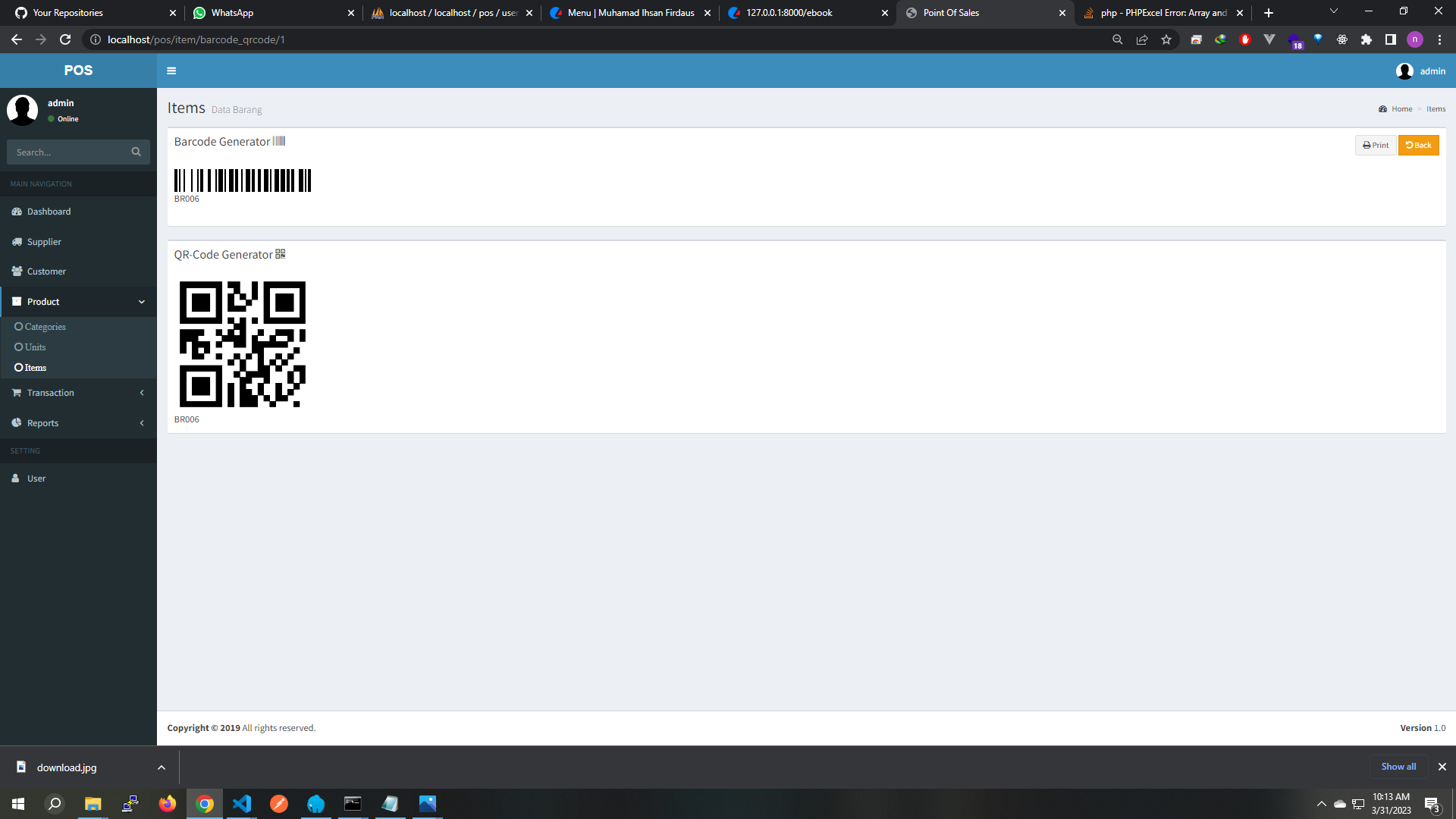The width and height of the screenshot is (1456, 819).
Task: Bookmark this page with the star
Action: point(1166,39)
